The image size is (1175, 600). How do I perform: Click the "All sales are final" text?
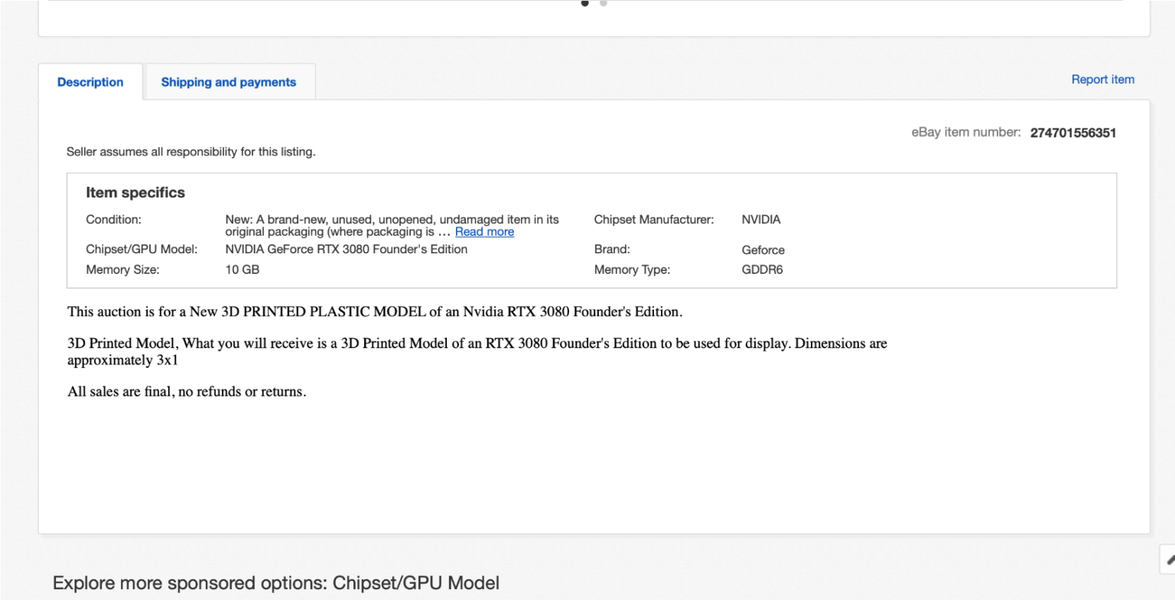tap(186, 392)
